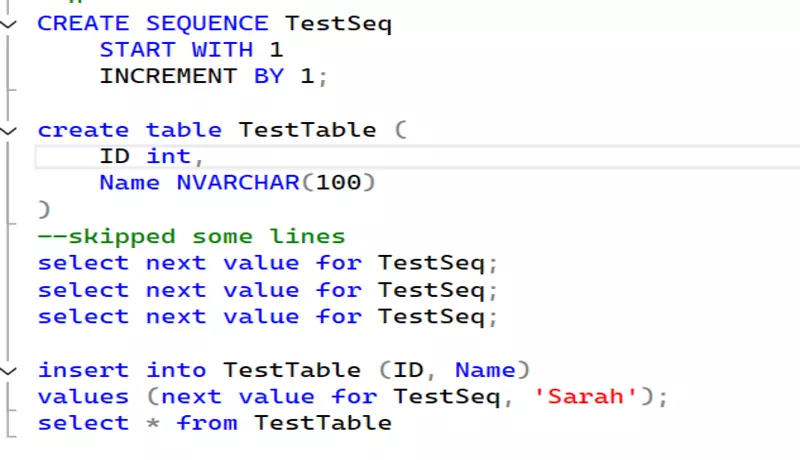This screenshot has width=800, height=460.
Task: Place cursor on the START keyword
Action: pos(137,50)
